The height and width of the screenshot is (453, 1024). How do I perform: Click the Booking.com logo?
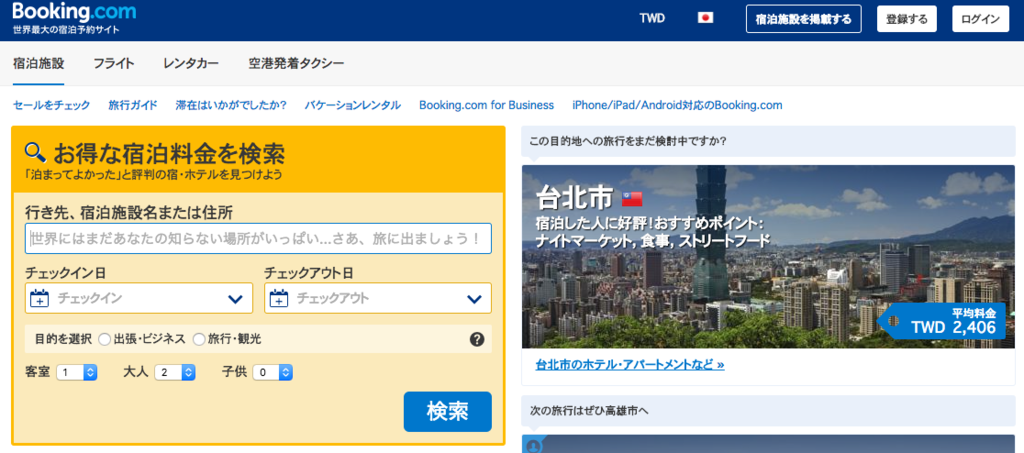point(74,12)
